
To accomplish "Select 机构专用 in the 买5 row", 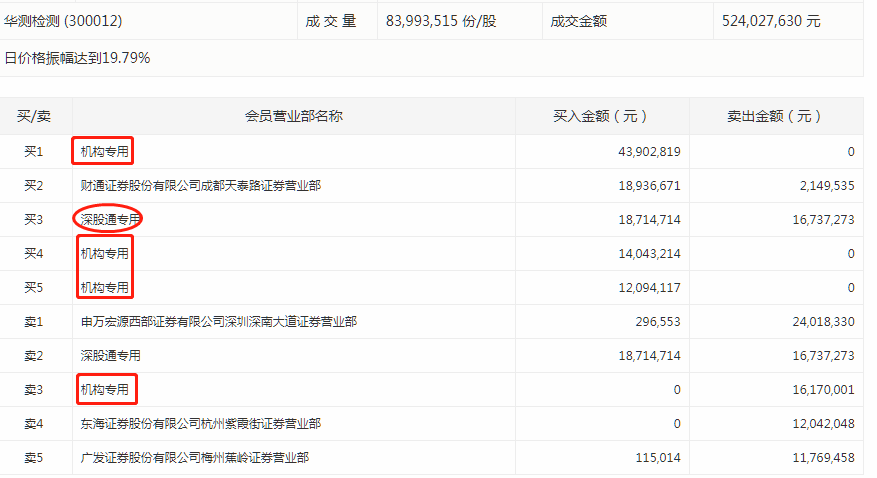I will (105, 288).
